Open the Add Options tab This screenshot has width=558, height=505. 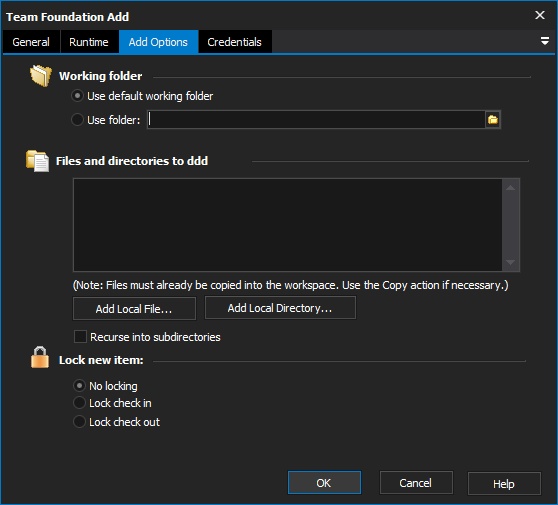click(x=158, y=42)
